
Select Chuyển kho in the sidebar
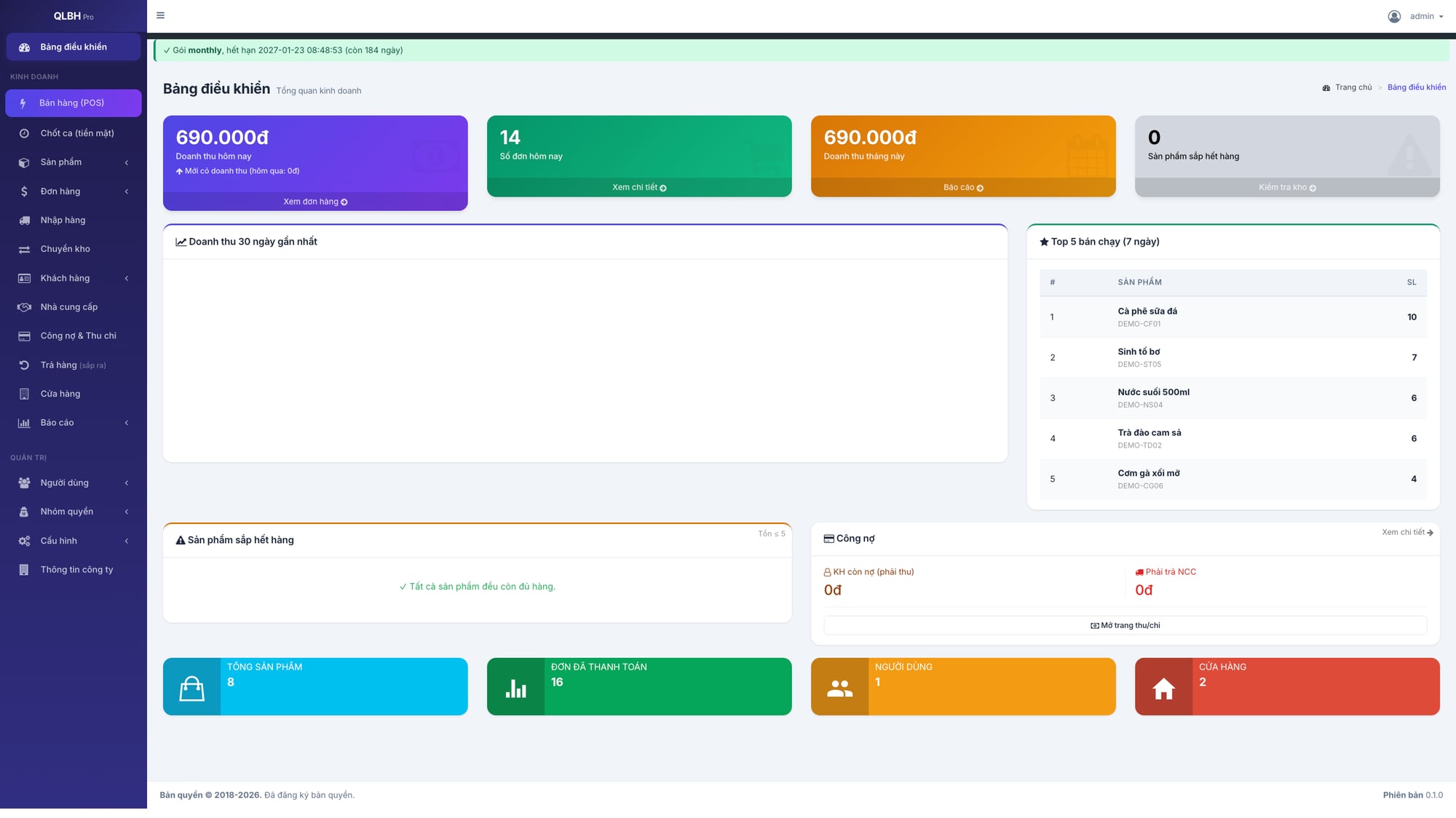pos(74,249)
